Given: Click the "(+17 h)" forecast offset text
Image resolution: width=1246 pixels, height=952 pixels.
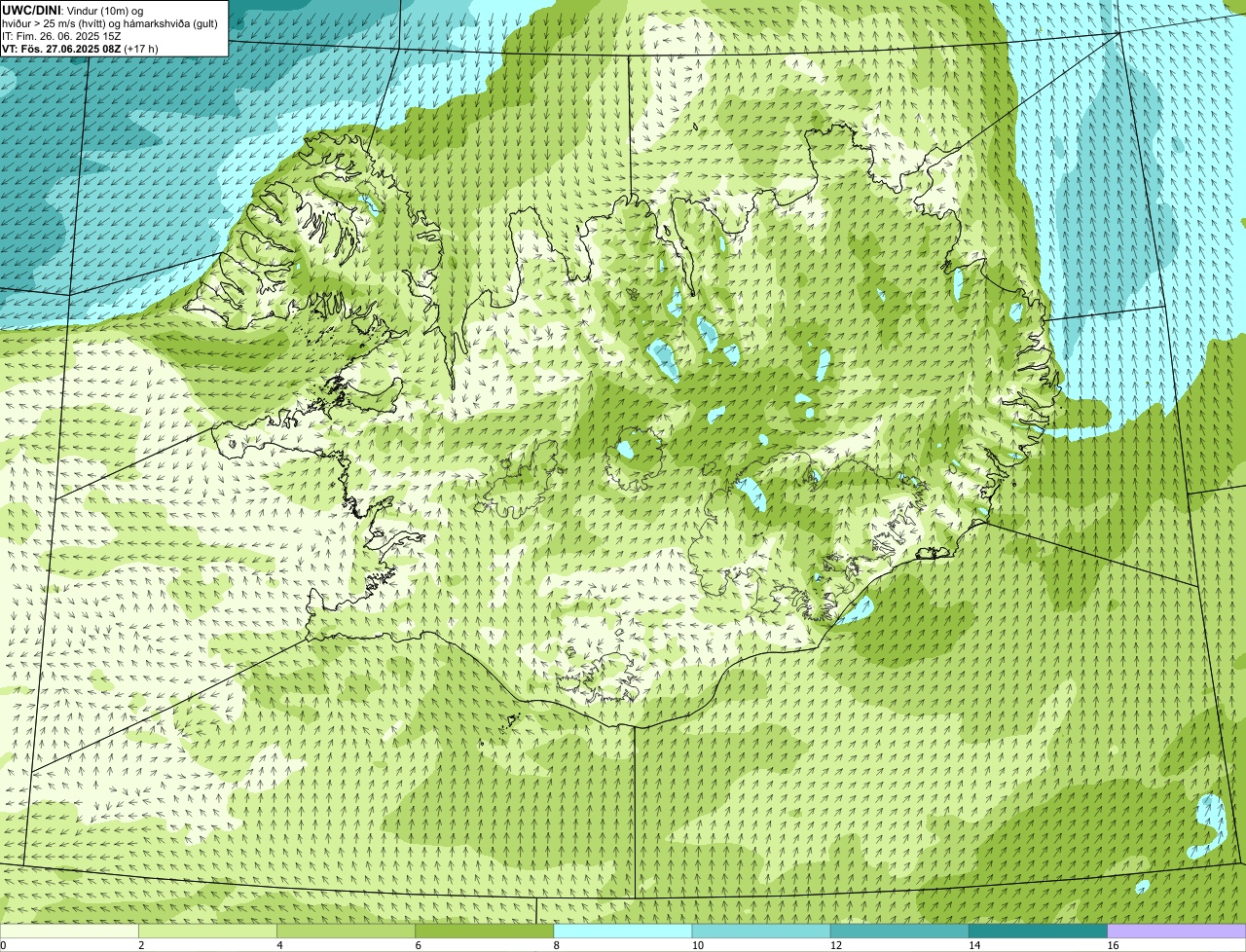Looking at the screenshot, I should tap(141, 49).
